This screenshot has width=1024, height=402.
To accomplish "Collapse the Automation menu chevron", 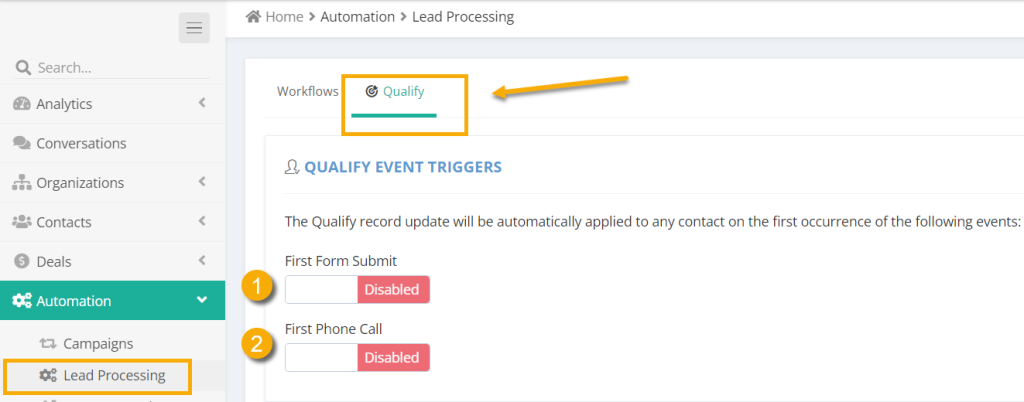I will tap(202, 300).
